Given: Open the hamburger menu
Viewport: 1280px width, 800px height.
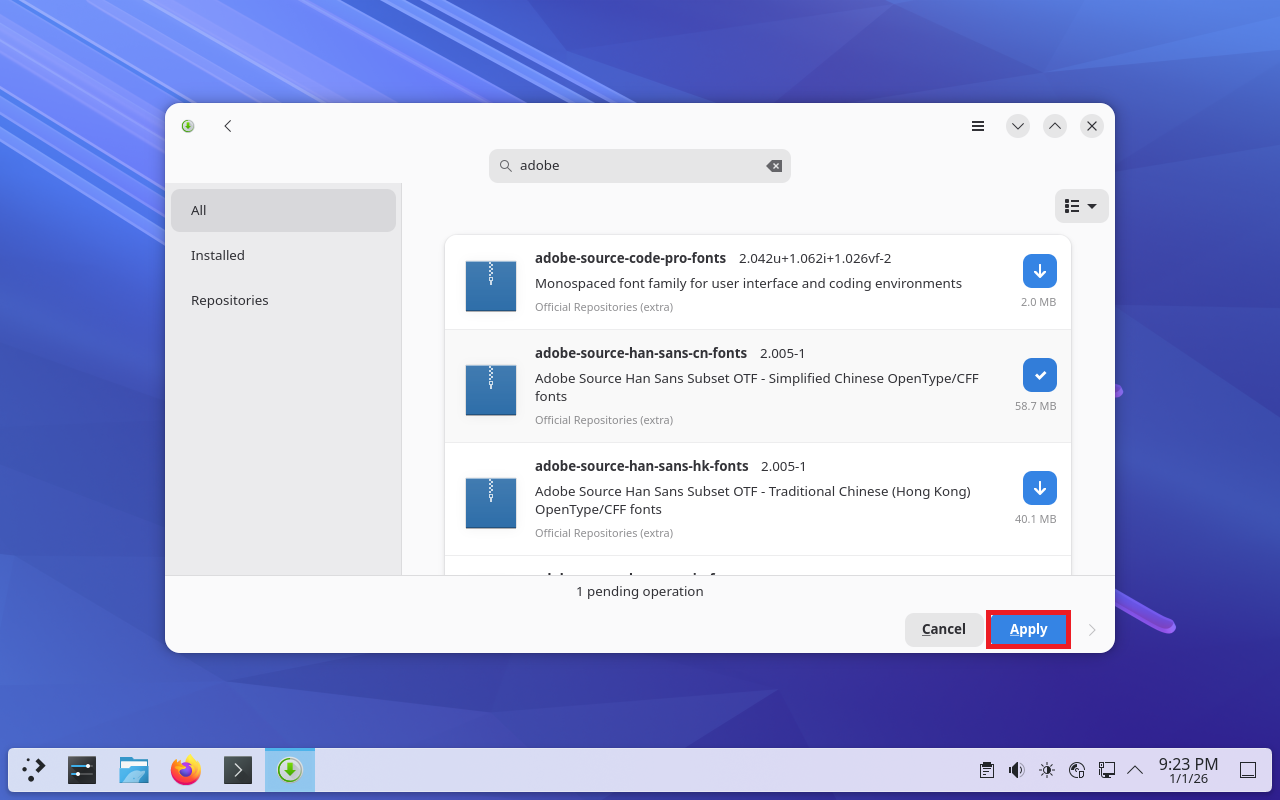Looking at the screenshot, I should point(978,126).
